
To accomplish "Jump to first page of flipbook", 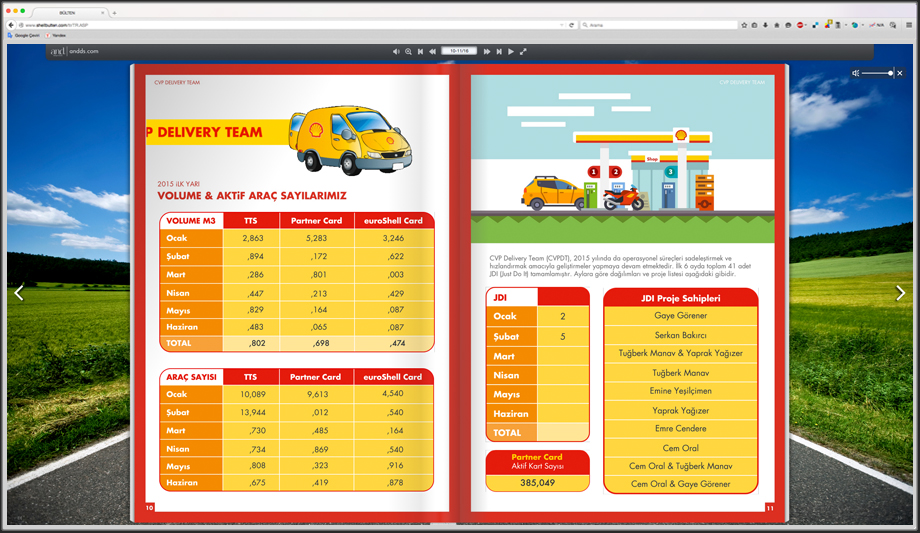I will click(421, 52).
